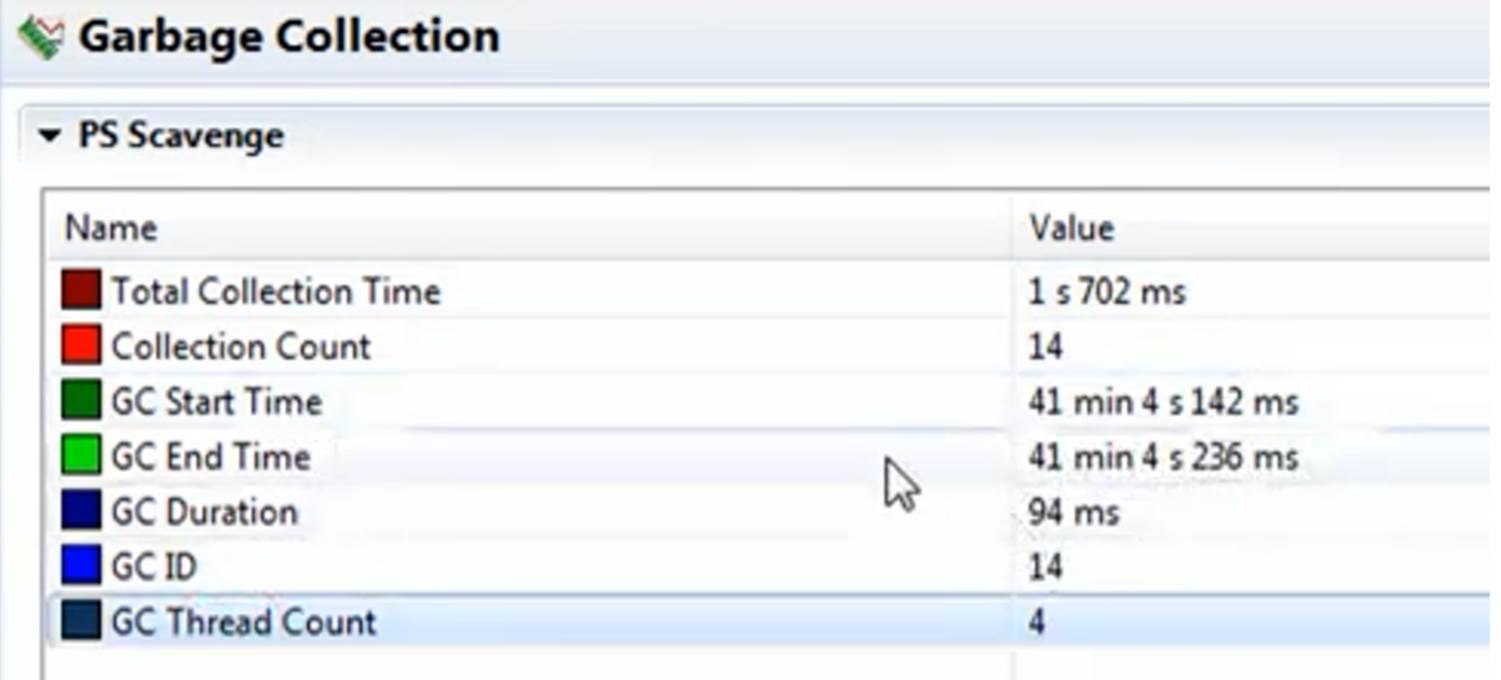Click the Total Collection Time color swatch
This screenshot has width=1501, height=680.
(x=81, y=291)
